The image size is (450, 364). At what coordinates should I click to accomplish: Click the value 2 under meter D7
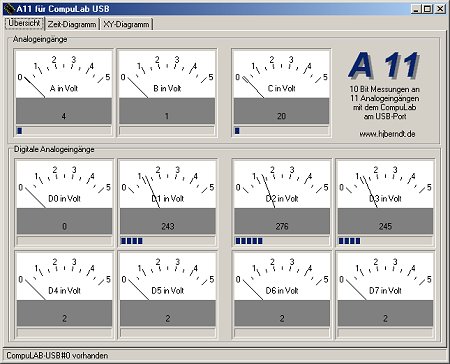(385, 319)
